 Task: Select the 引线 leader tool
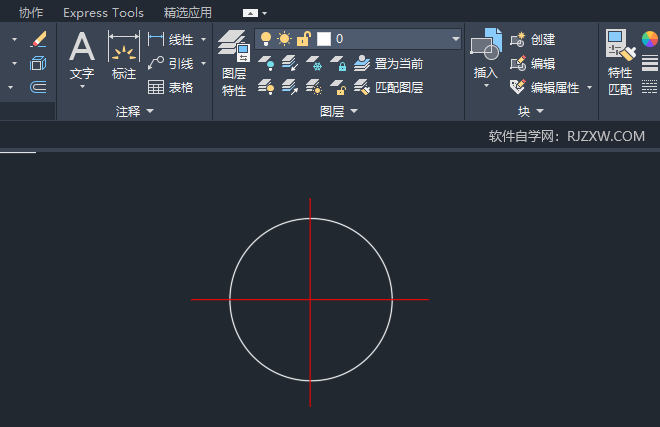click(156, 64)
